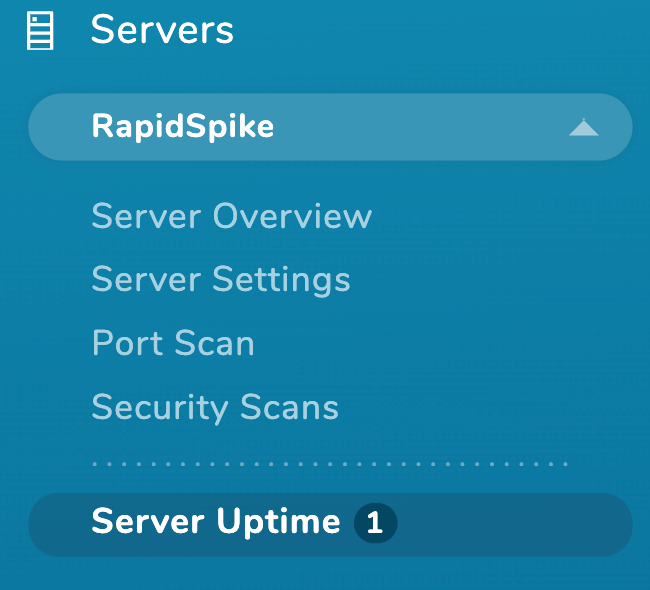Image resolution: width=650 pixels, height=590 pixels.
Task: Open Server Overview page
Action: coord(232,216)
